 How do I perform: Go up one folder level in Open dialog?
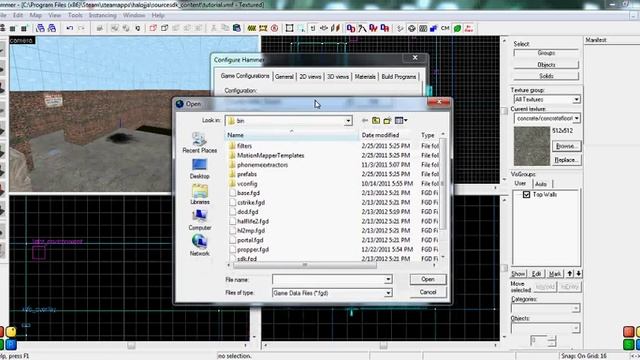tap(376, 120)
